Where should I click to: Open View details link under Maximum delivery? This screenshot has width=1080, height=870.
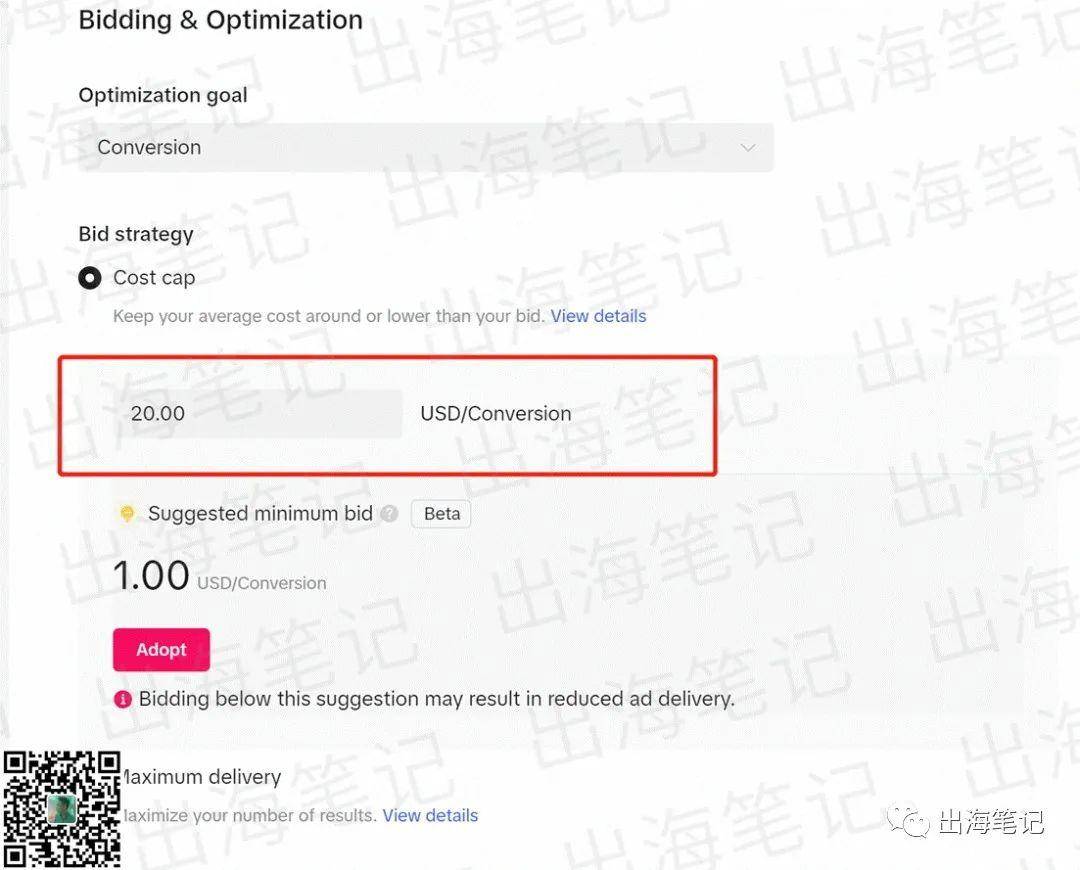click(430, 816)
